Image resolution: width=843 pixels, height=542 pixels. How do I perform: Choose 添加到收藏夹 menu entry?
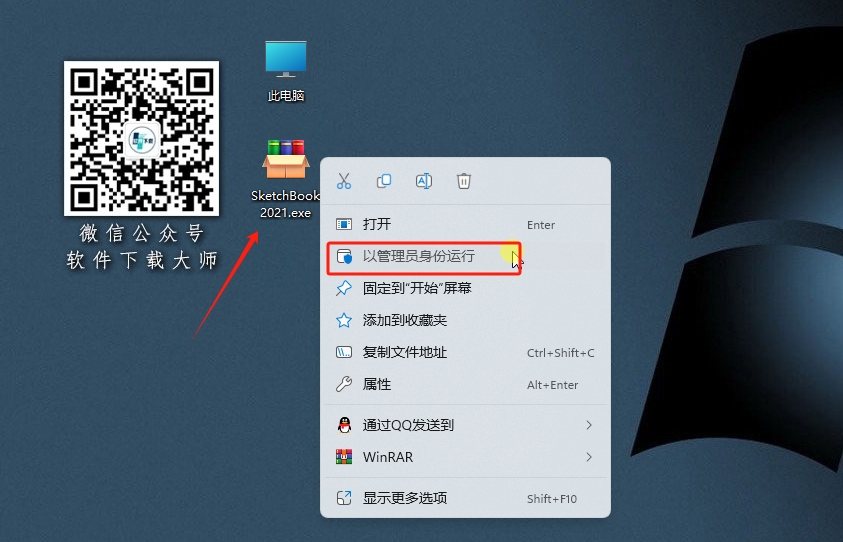465,320
